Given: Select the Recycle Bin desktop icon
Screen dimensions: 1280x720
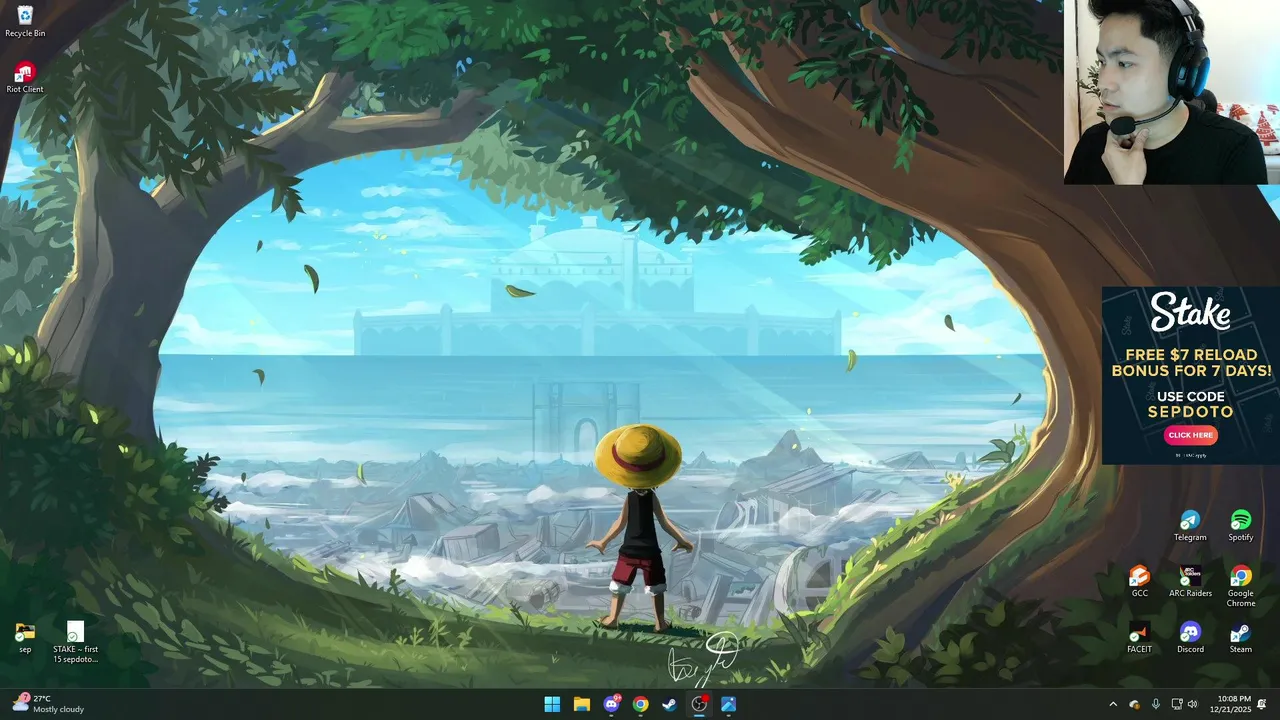Looking at the screenshot, I should click(25, 21).
